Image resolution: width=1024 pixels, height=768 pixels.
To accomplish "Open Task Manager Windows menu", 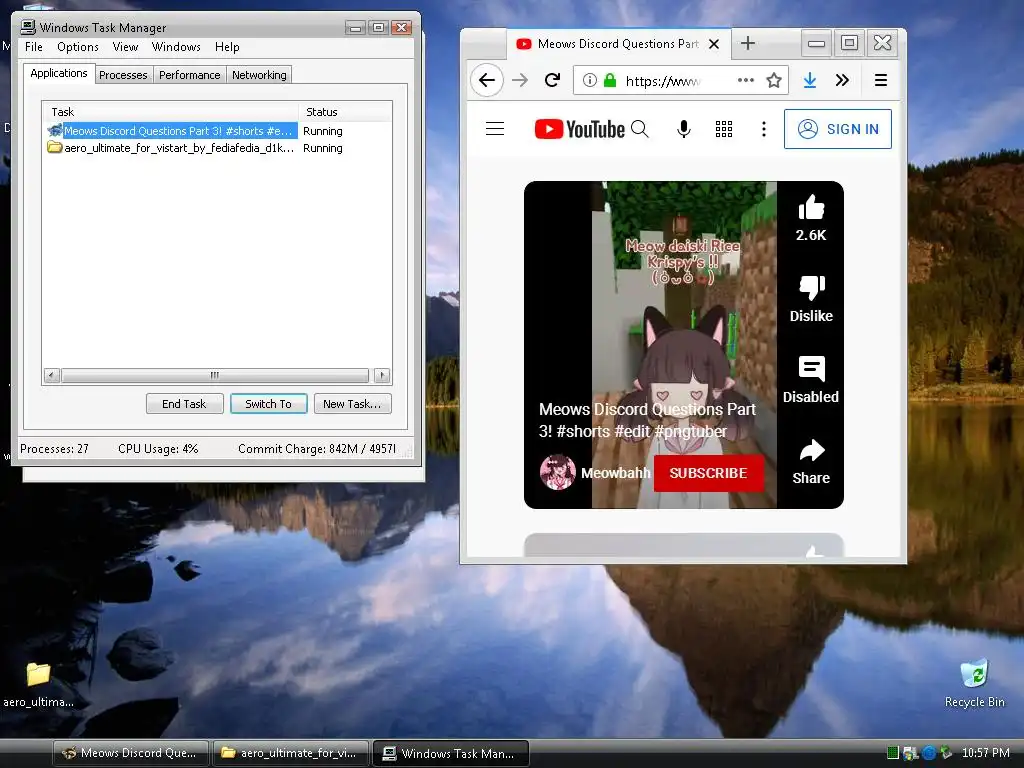I will (x=176, y=47).
